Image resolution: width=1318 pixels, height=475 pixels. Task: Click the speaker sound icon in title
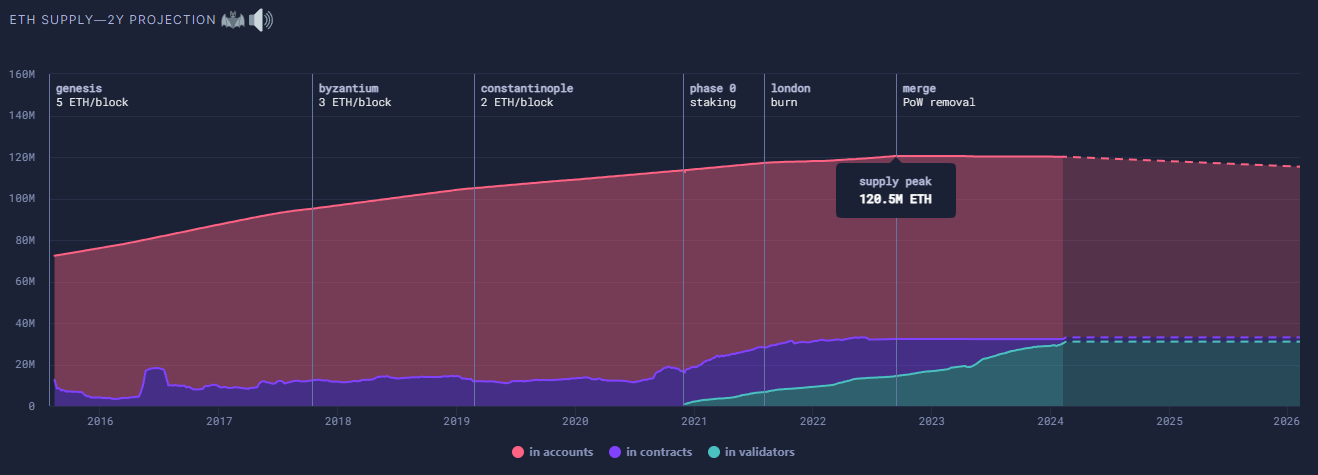point(260,20)
